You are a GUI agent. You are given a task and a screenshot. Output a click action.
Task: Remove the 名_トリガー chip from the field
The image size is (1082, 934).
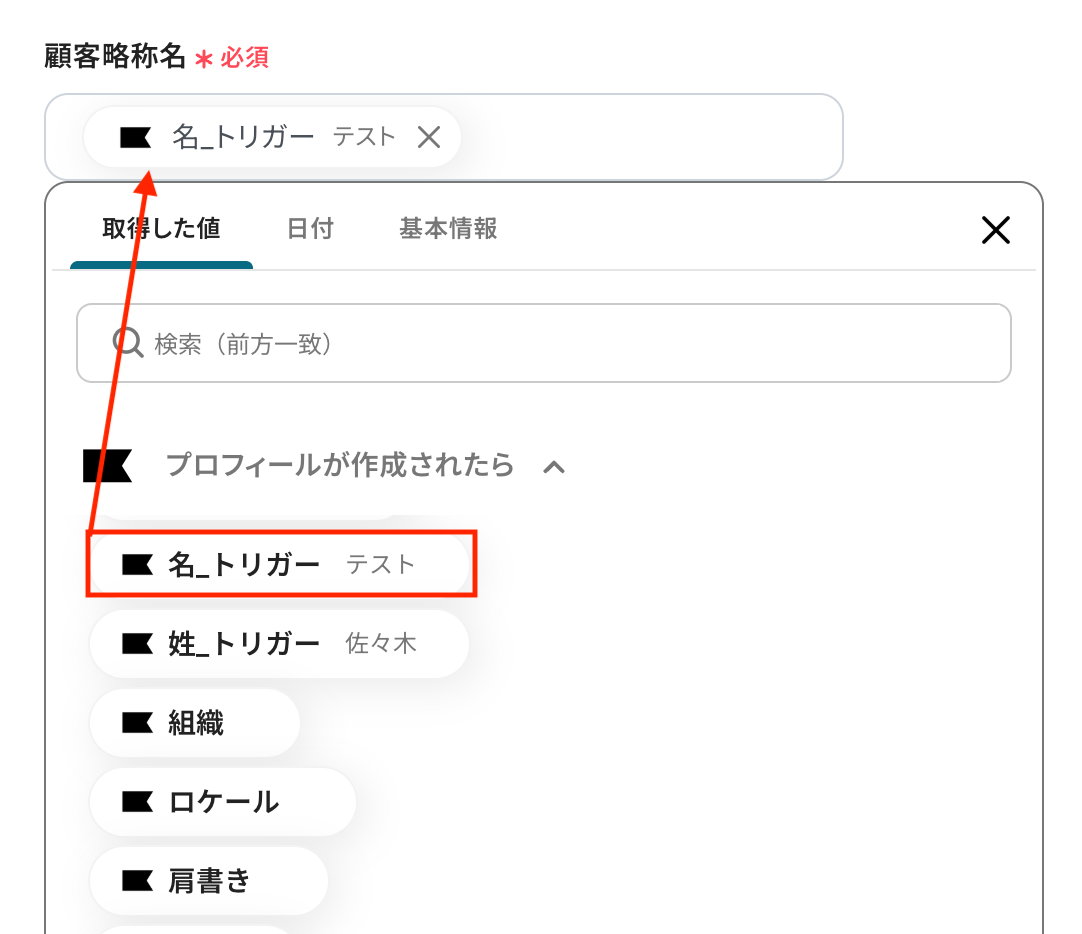pos(429,137)
